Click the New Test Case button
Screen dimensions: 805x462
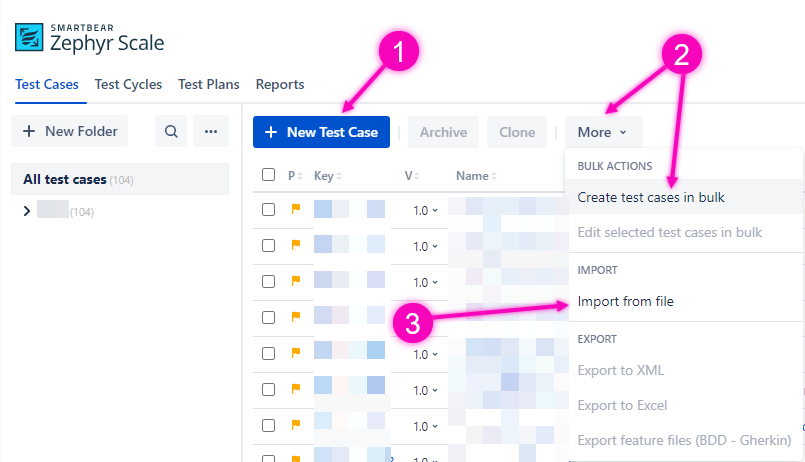[321, 132]
